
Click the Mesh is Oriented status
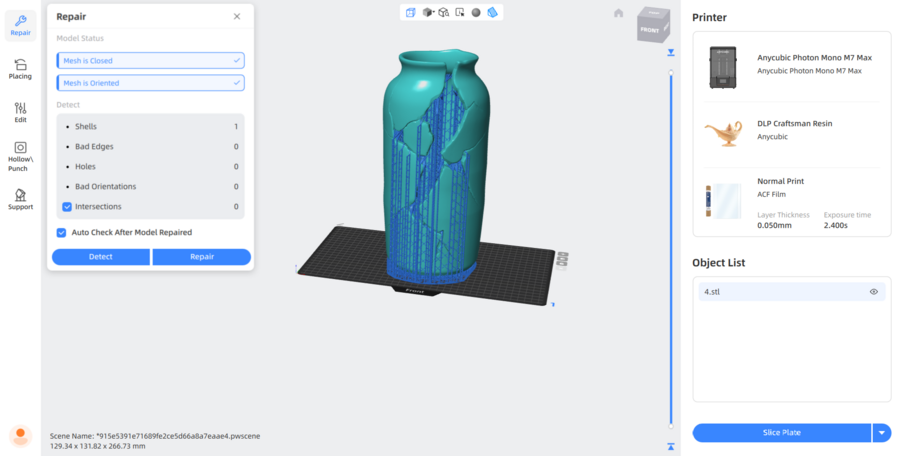[150, 83]
